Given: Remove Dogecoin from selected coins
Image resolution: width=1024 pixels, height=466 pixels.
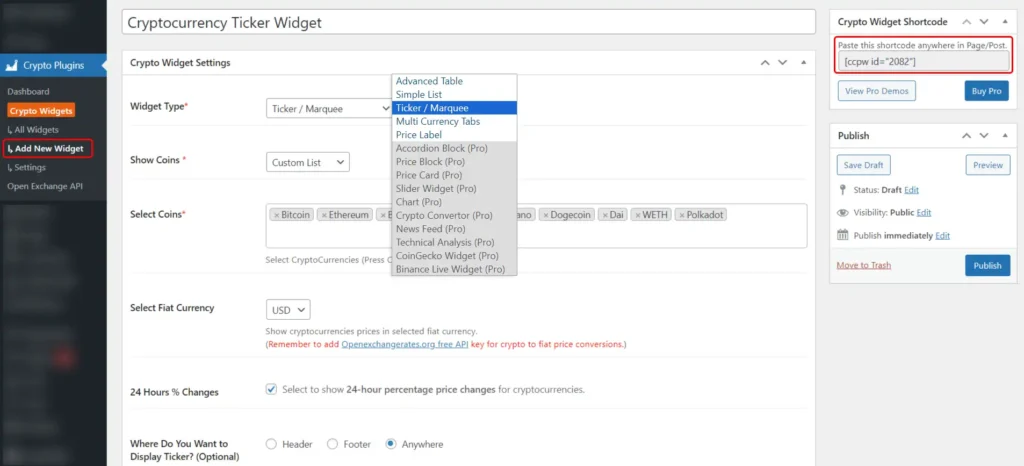Looking at the screenshot, I should (545, 215).
